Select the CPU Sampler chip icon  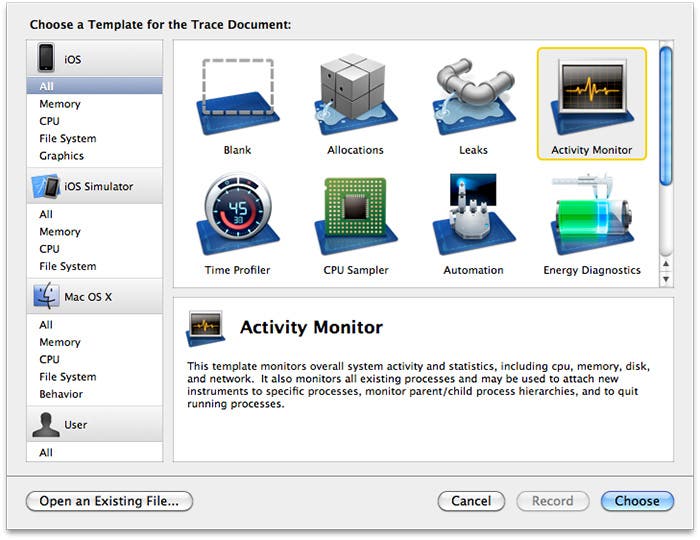click(355, 216)
